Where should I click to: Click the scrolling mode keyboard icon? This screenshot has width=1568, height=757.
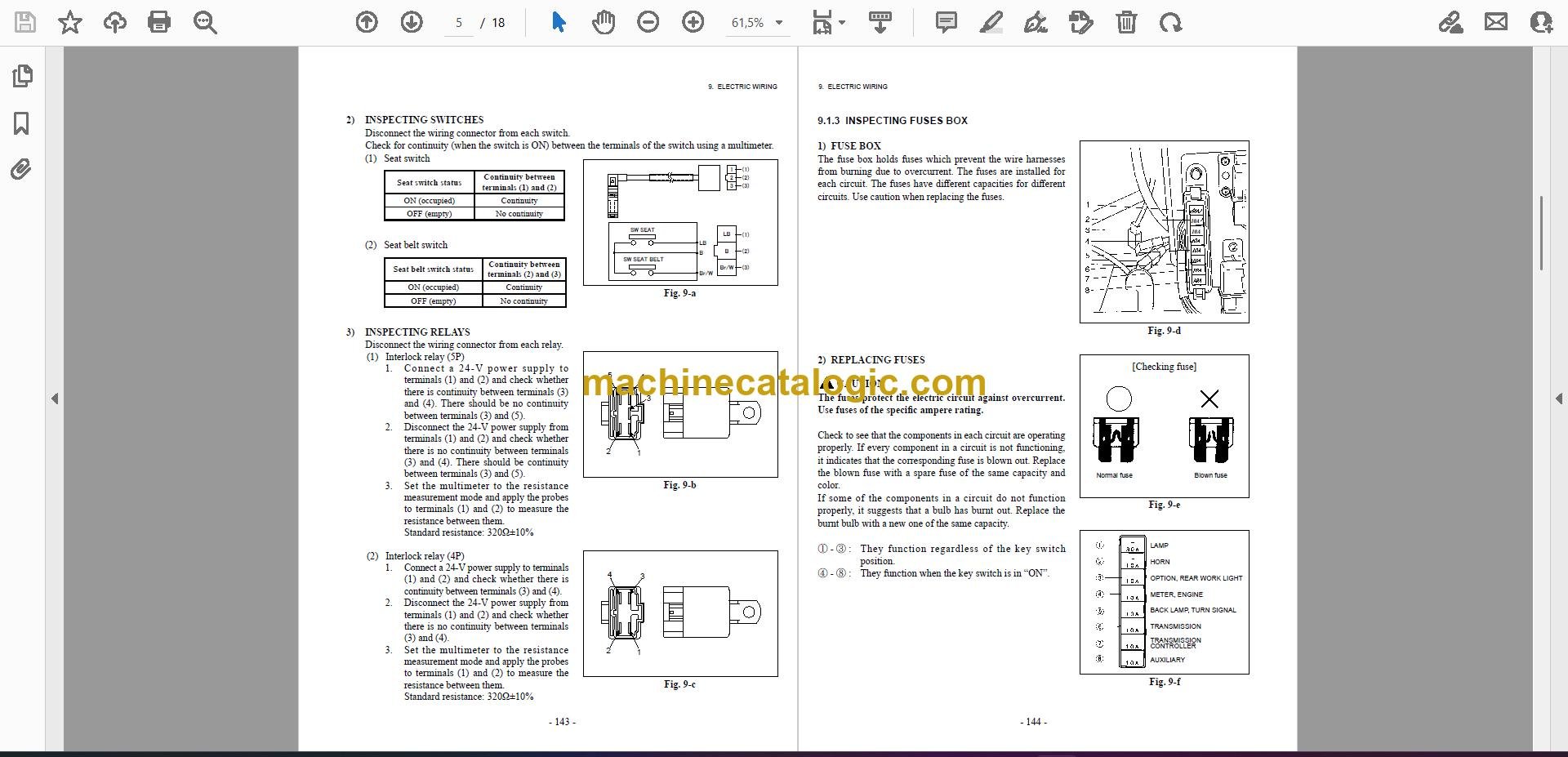(x=880, y=22)
